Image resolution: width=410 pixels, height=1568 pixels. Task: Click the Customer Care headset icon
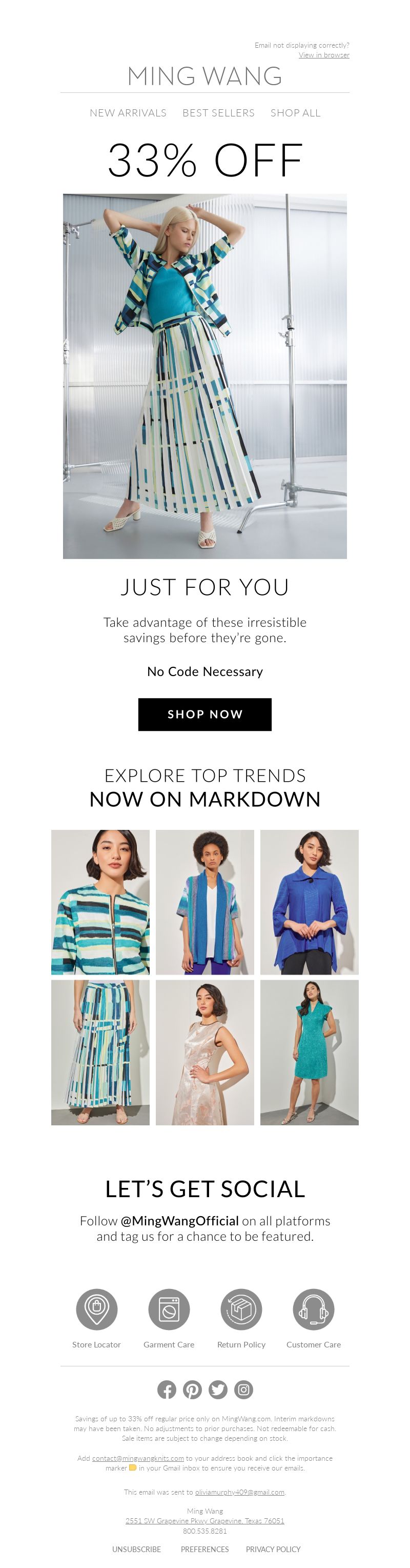coord(313,1308)
